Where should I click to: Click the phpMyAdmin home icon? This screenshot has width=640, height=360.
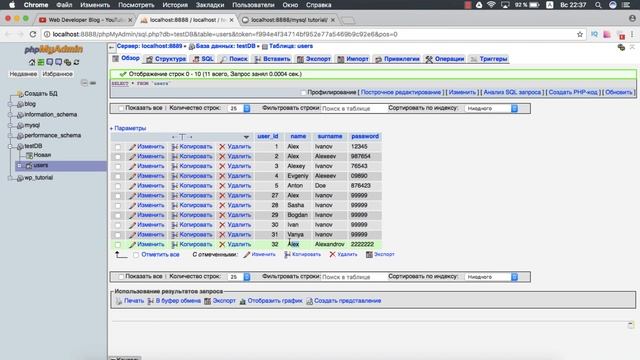[x=32, y=62]
